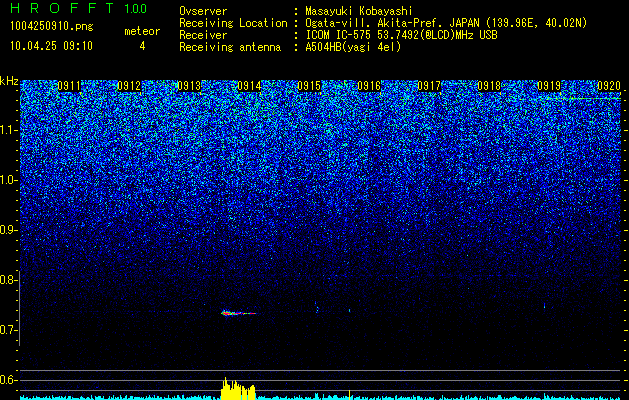The image size is (629, 400).
Task: Click the Receiving antenna label
Action: pyautogui.click(x=230, y=47)
